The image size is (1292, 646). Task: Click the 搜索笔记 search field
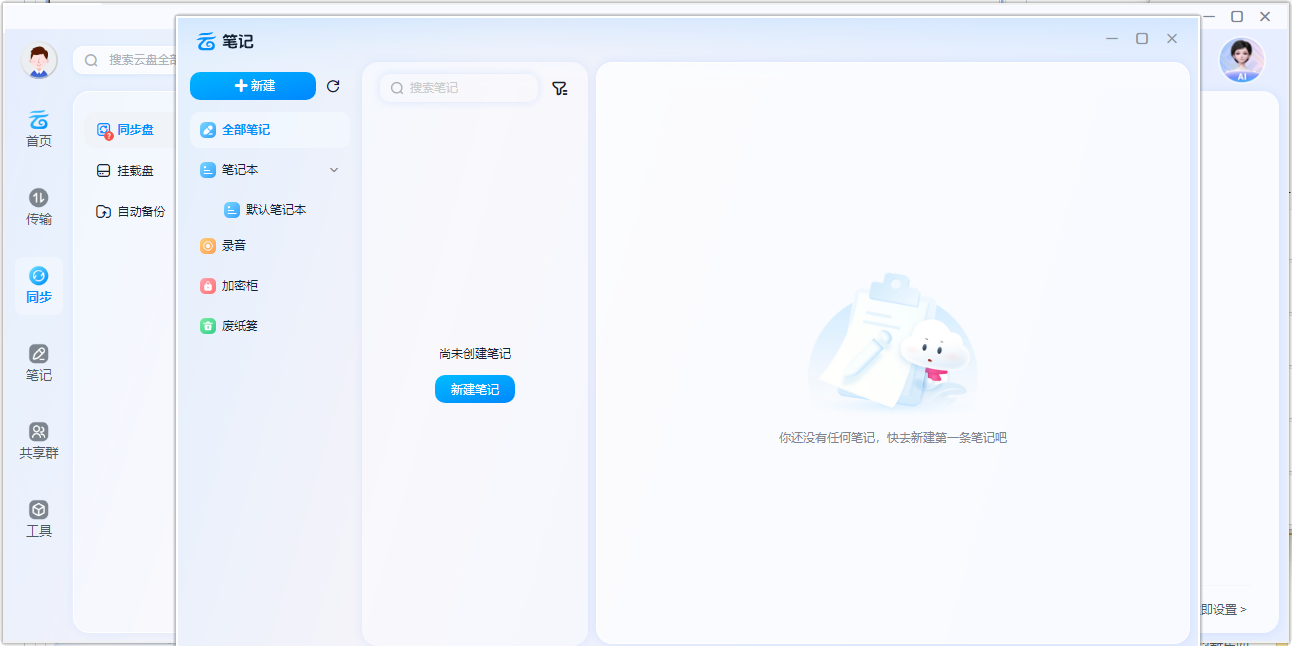[459, 88]
